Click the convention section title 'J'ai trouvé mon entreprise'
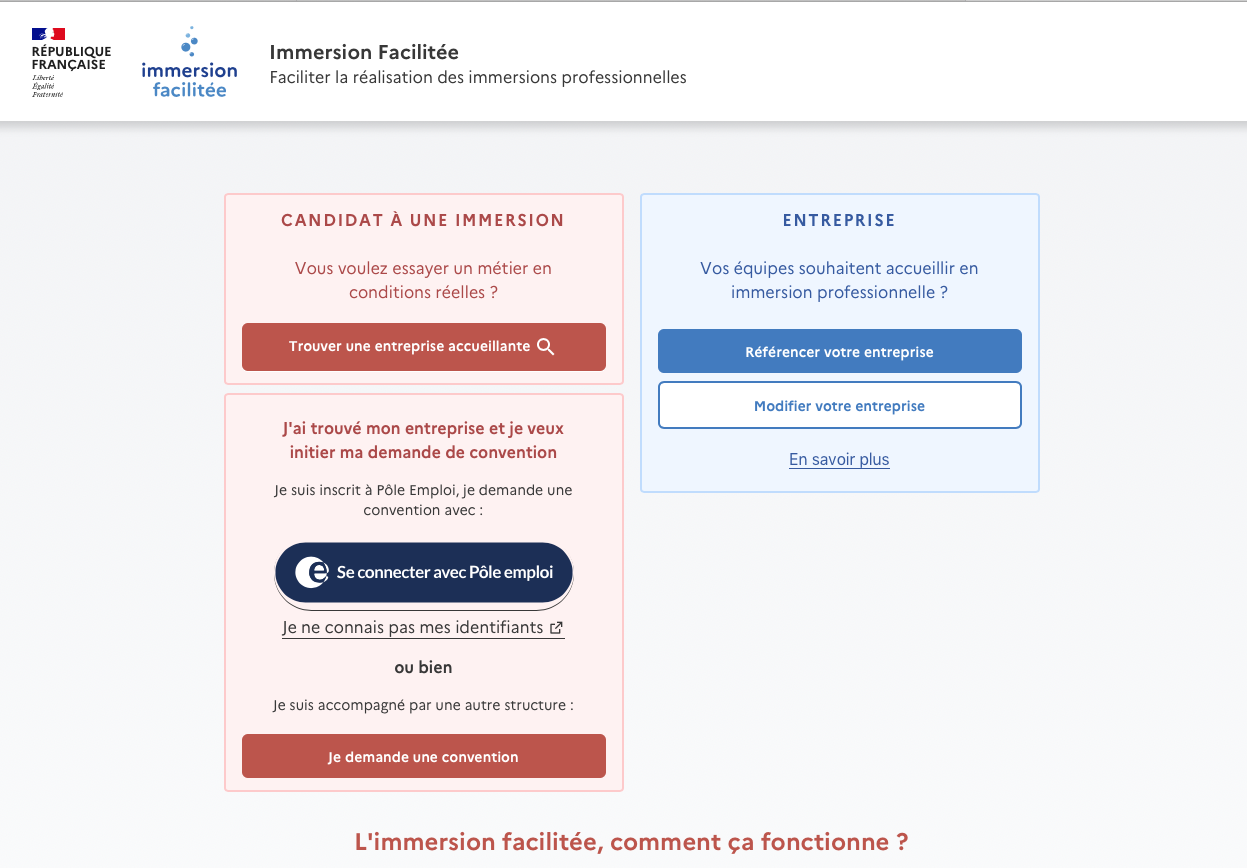This screenshot has width=1247, height=868. click(423, 438)
